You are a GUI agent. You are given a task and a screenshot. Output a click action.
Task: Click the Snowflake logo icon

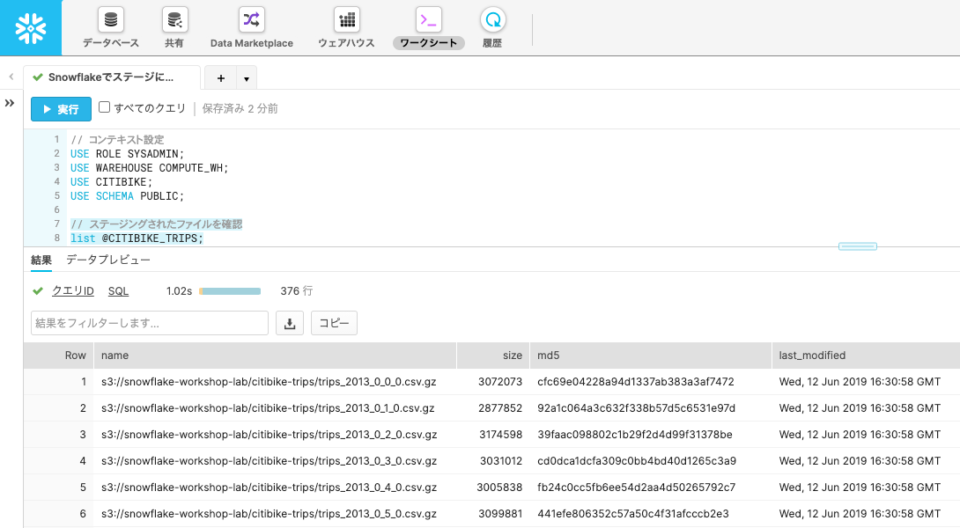click(x=31, y=28)
